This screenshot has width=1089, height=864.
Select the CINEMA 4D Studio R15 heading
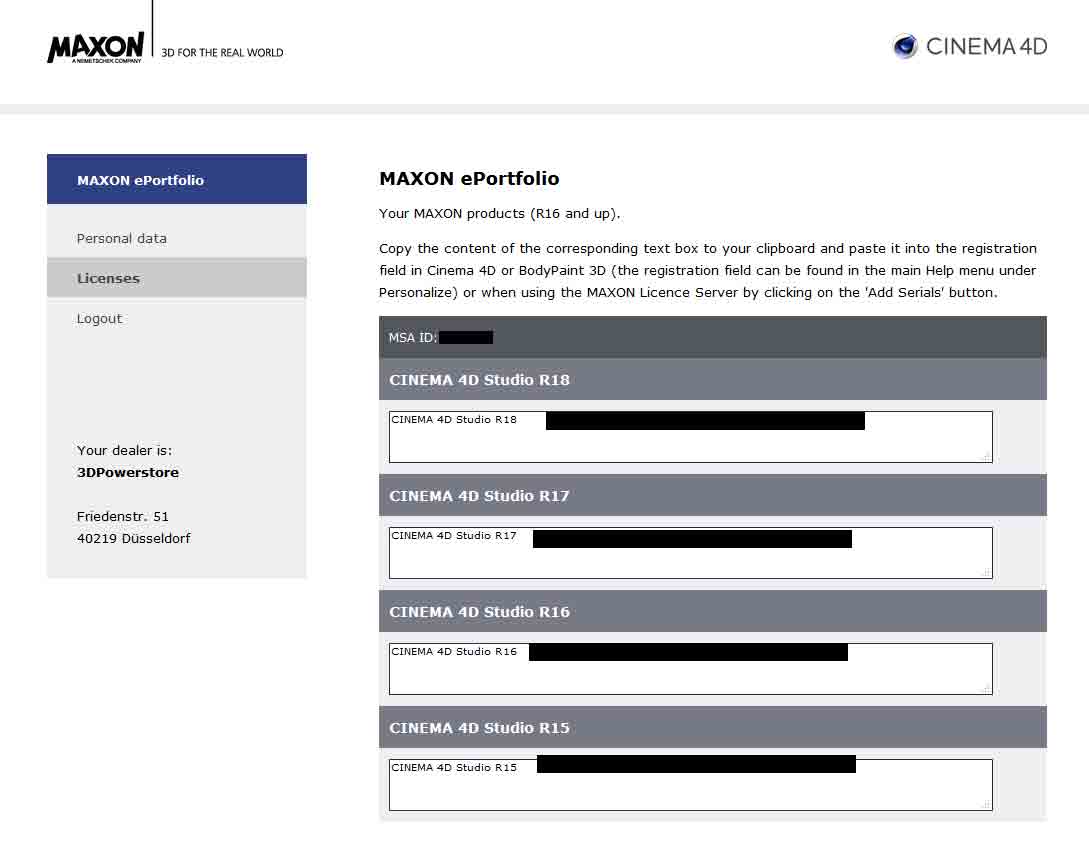click(479, 728)
